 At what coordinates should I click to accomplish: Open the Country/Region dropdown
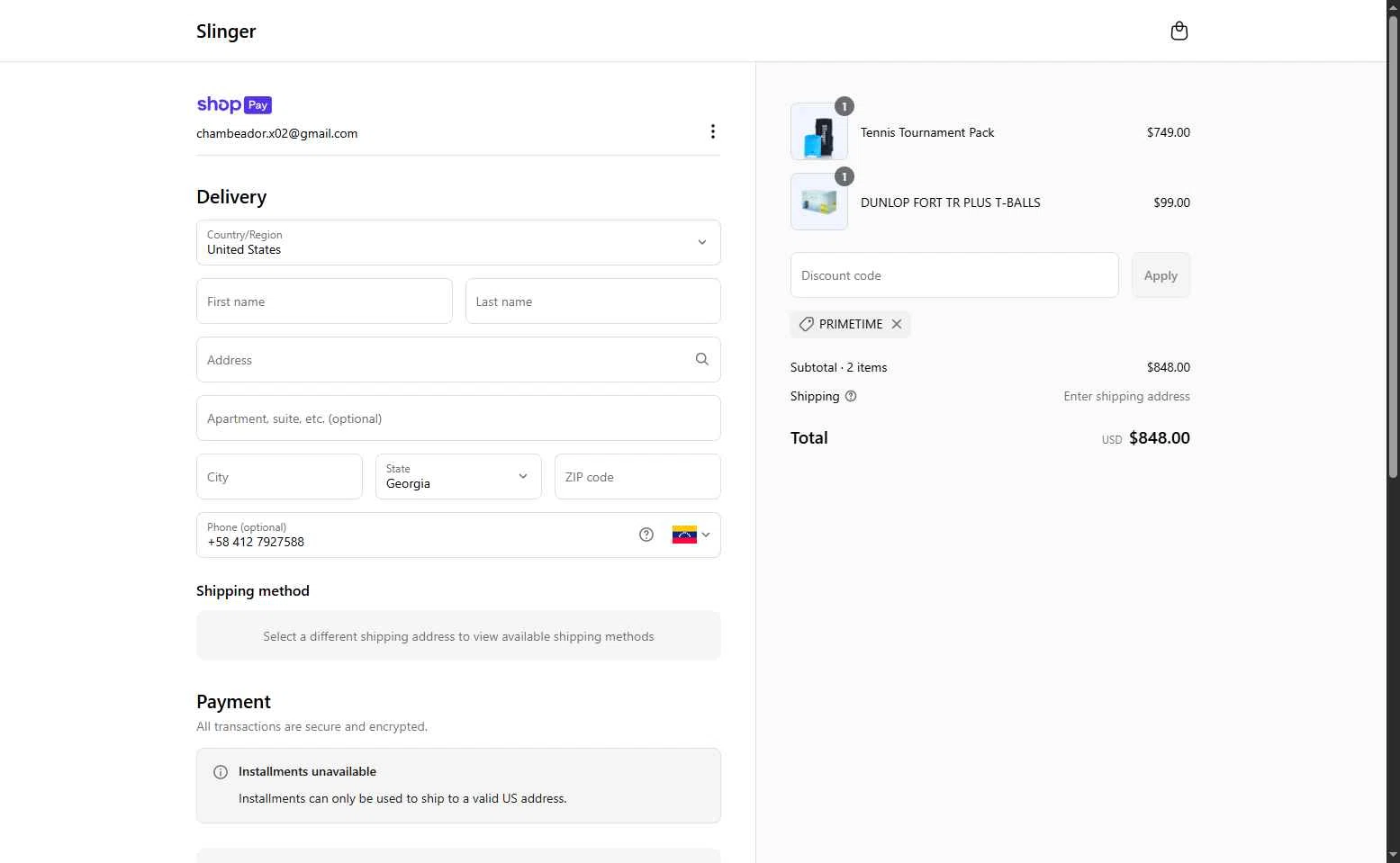(x=458, y=242)
